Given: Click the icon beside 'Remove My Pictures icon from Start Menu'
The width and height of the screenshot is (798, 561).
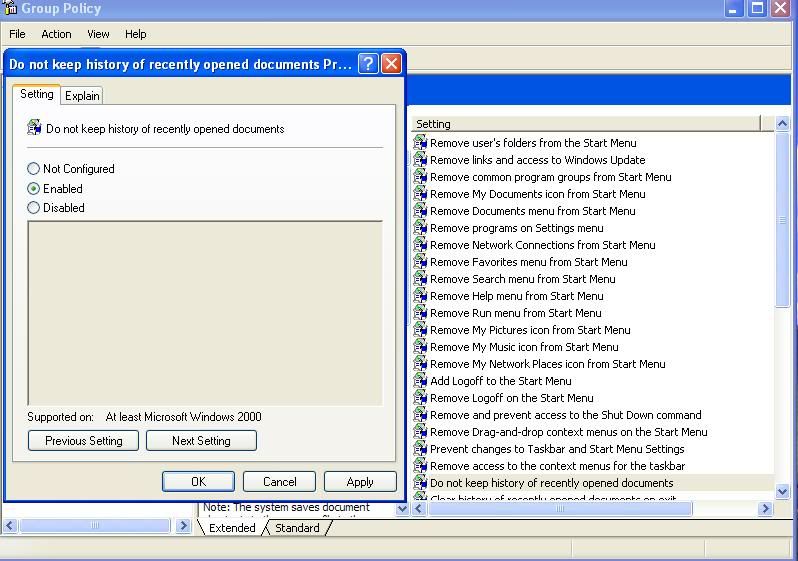Looking at the screenshot, I should (x=420, y=329).
